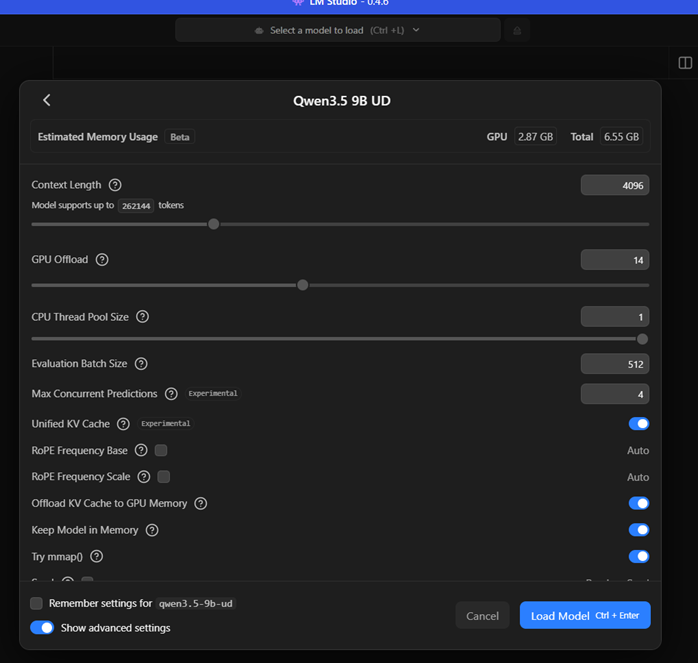Screen dimensions: 698x663
Task: Toggle the right sidebar panel icon
Action: pos(685,63)
